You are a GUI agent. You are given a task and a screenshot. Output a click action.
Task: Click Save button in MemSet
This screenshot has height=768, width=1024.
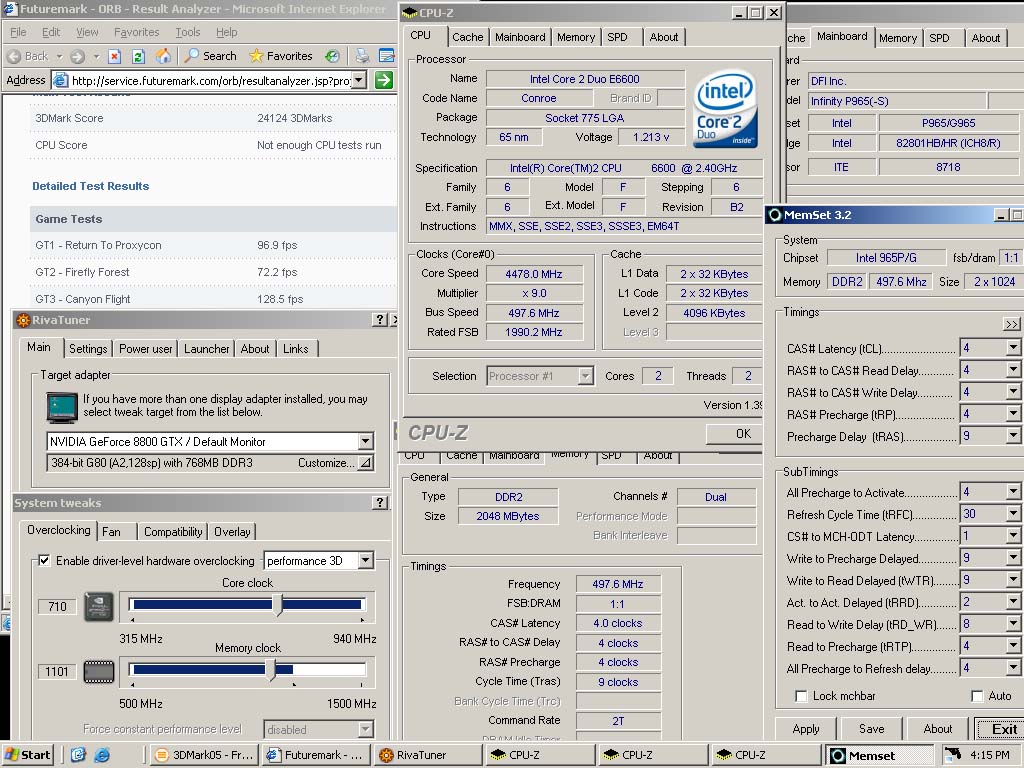[872, 729]
